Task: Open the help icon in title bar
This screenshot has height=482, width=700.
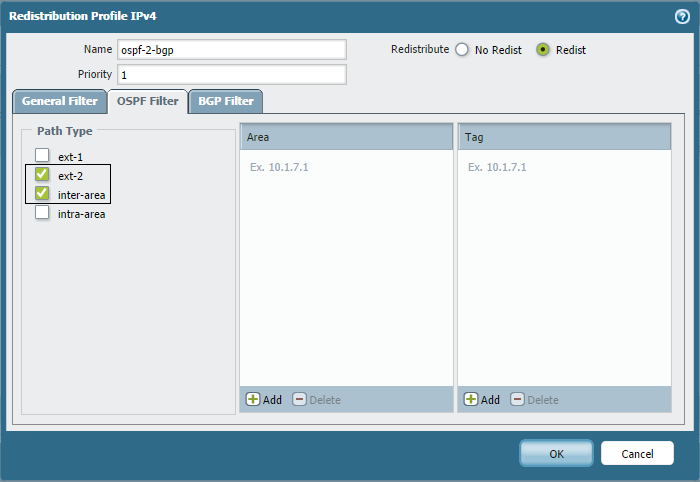Action: click(x=682, y=17)
